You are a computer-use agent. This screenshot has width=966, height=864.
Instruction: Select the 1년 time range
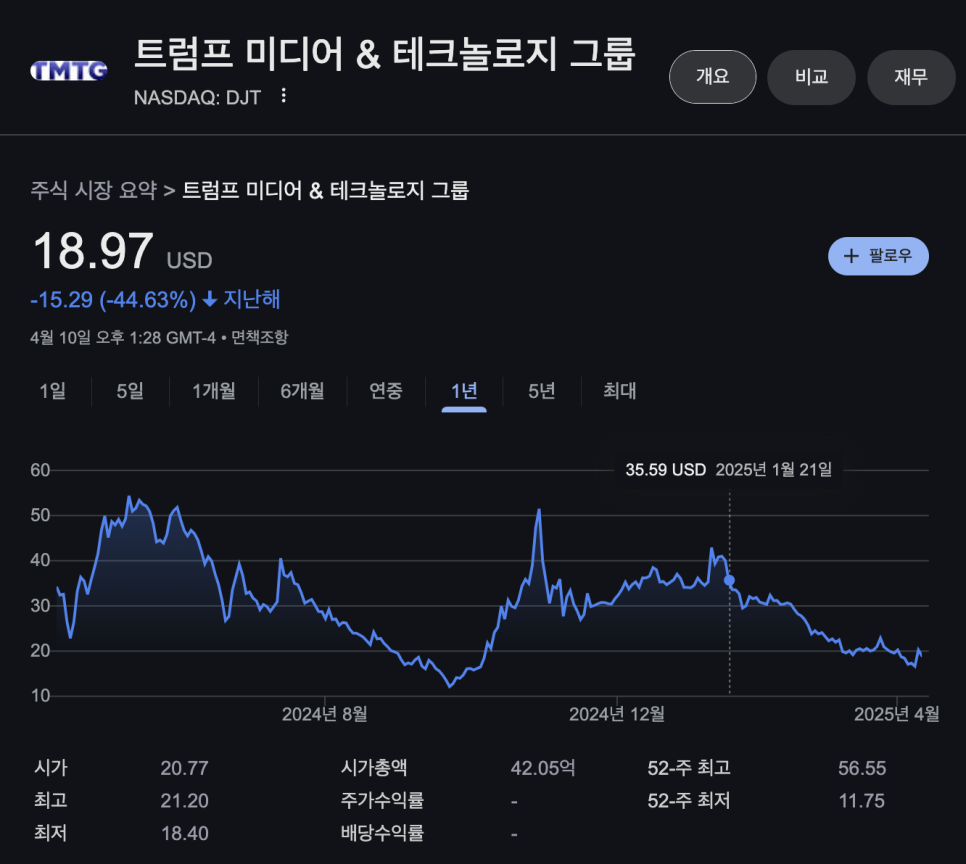pos(464,391)
